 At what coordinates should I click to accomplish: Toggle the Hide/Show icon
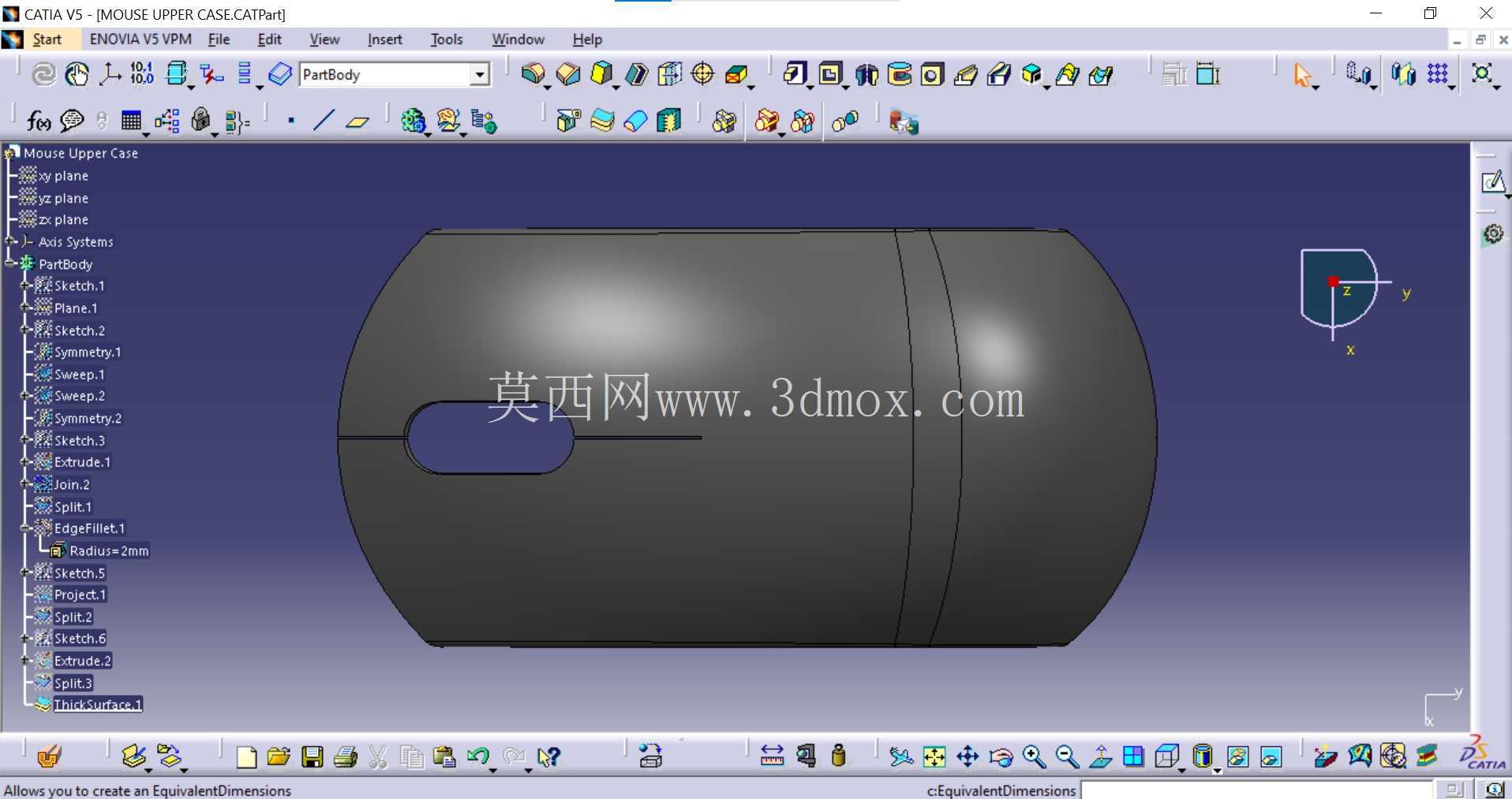pos(1237,756)
